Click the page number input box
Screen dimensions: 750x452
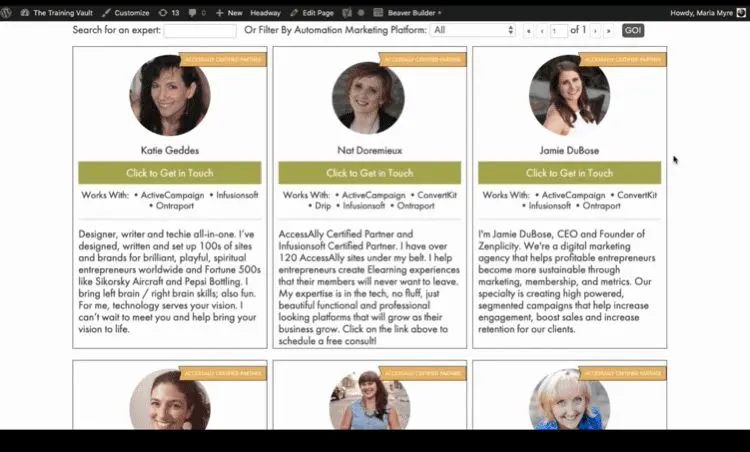pyautogui.click(x=559, y=31)
